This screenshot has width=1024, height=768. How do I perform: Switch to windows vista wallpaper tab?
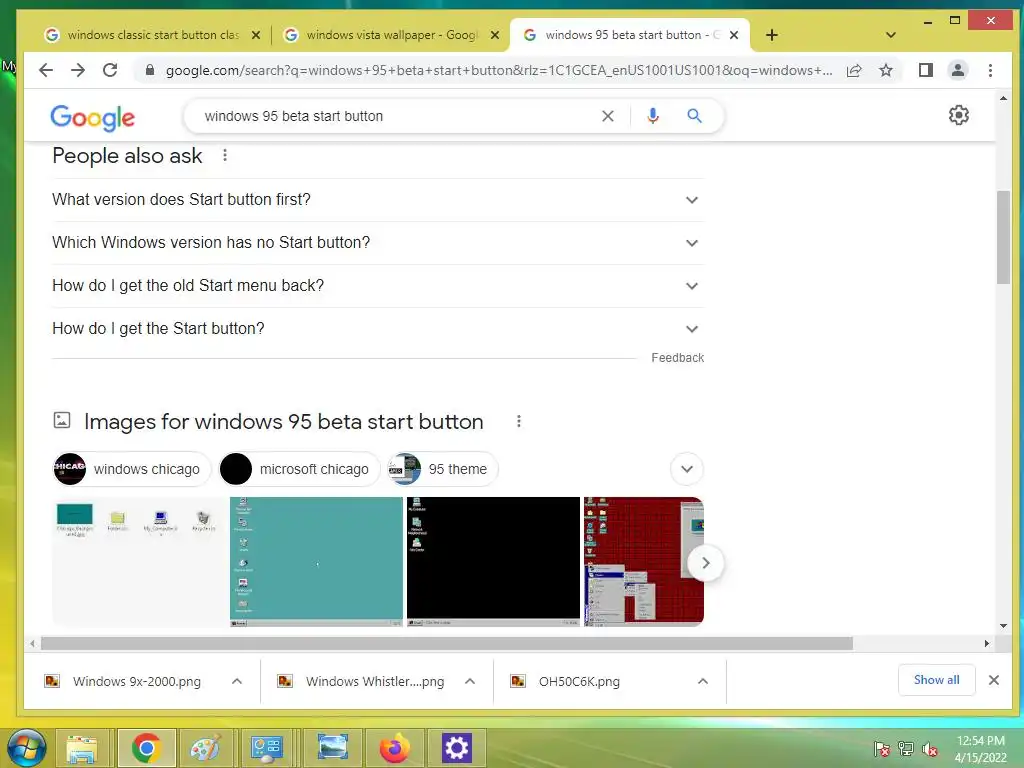[392, 35]
